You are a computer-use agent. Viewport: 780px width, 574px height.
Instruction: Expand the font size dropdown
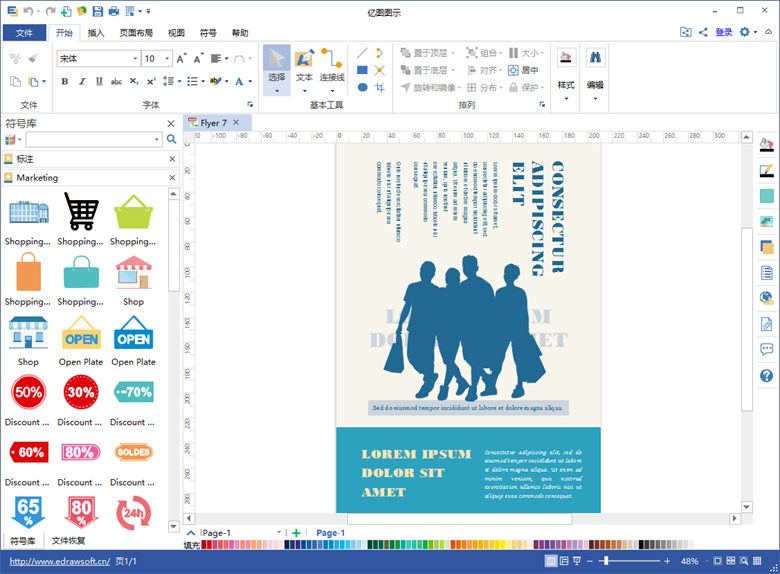tap(166, 59)
